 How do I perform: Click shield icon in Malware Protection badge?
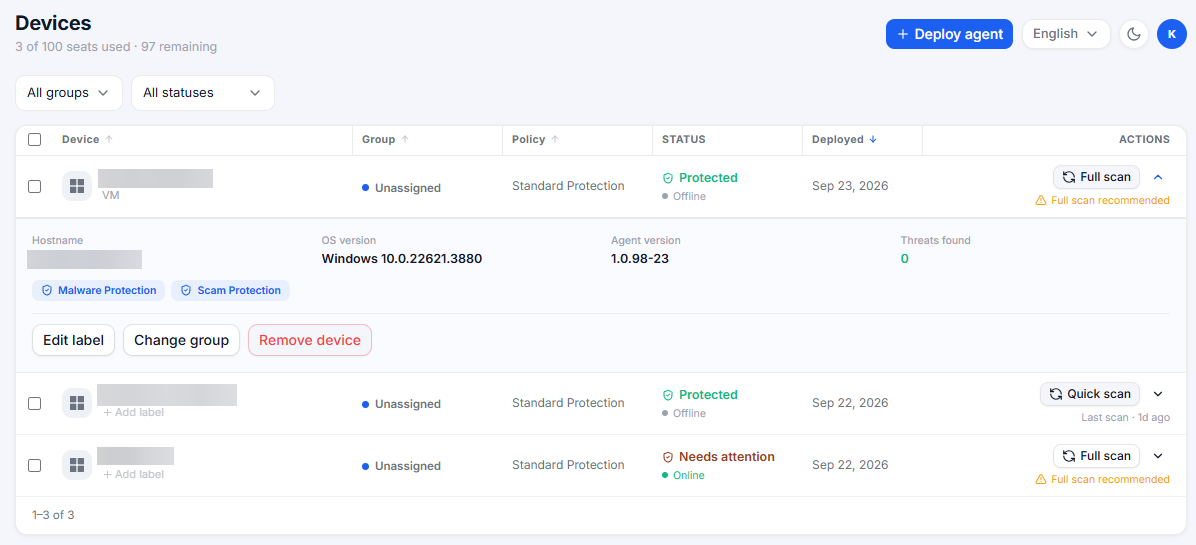point(47,290)
